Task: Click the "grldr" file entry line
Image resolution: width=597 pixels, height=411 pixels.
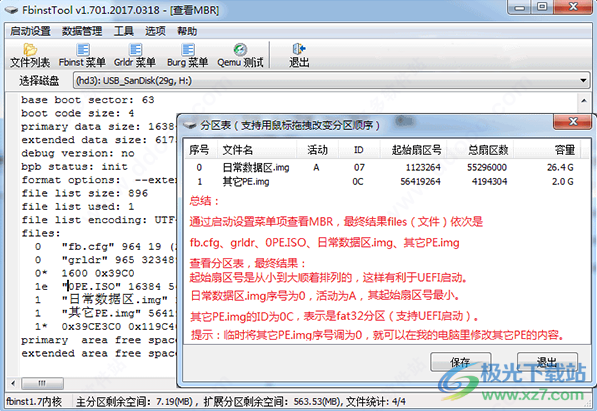Action: click(x=105, y=260)
